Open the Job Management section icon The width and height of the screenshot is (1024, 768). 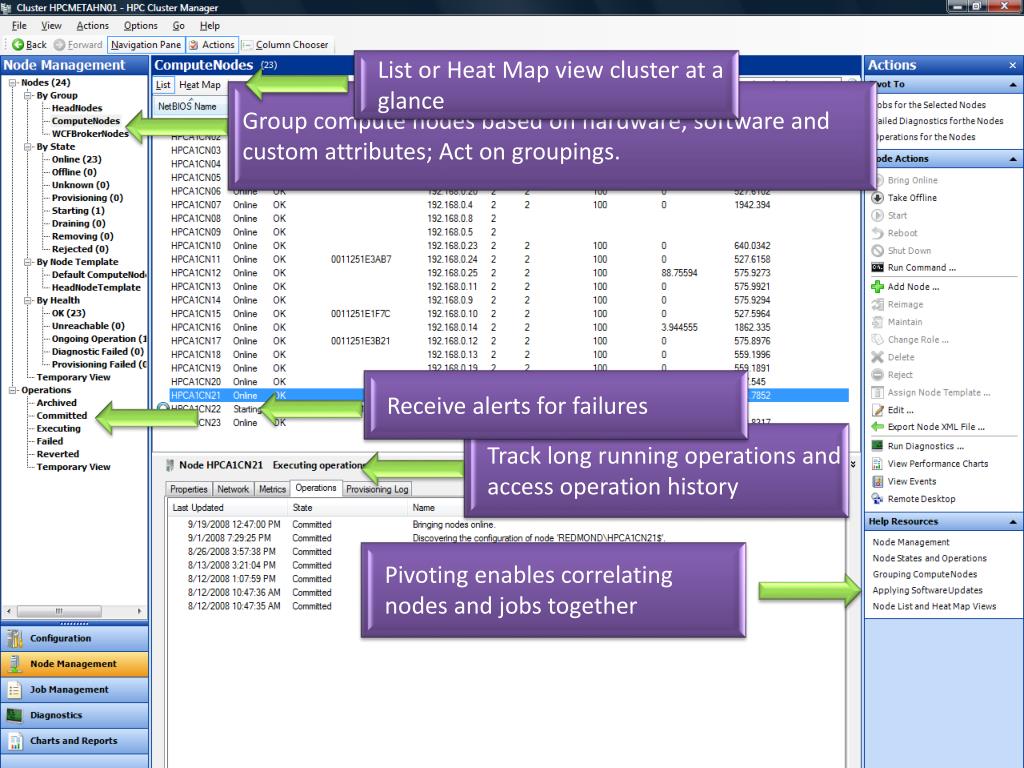pyautogui.click(x=14, y=690)
